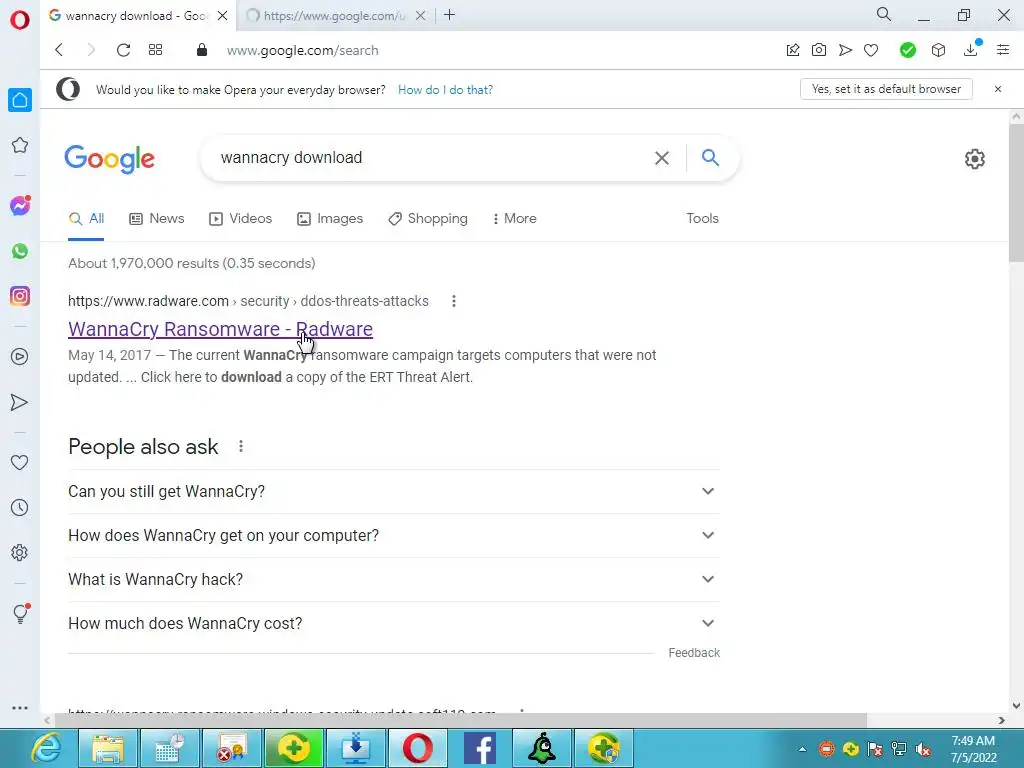Switch to News results tab
Image resolution: width=1024 pixels, height=768 pixels.
point(157,219)
